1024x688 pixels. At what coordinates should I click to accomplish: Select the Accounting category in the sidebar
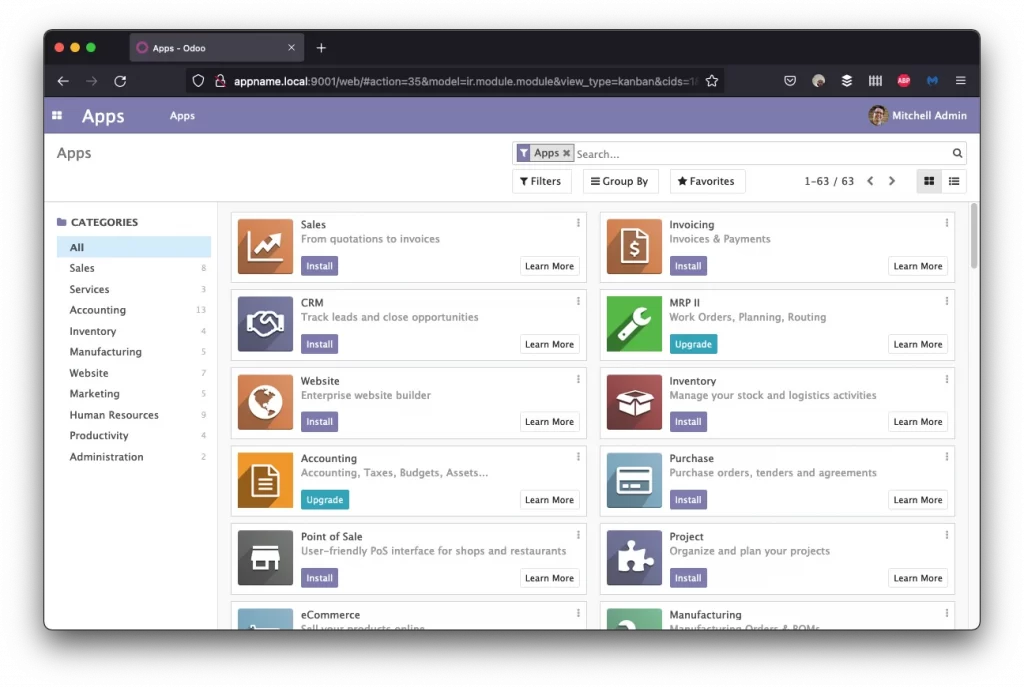pos(134,310)
